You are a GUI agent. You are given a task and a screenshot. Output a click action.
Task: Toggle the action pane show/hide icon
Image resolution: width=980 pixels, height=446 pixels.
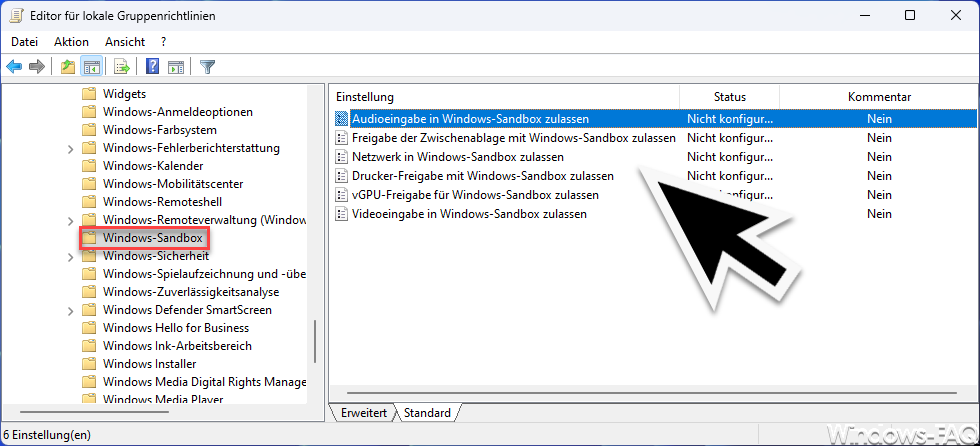(x=176, y=66)
